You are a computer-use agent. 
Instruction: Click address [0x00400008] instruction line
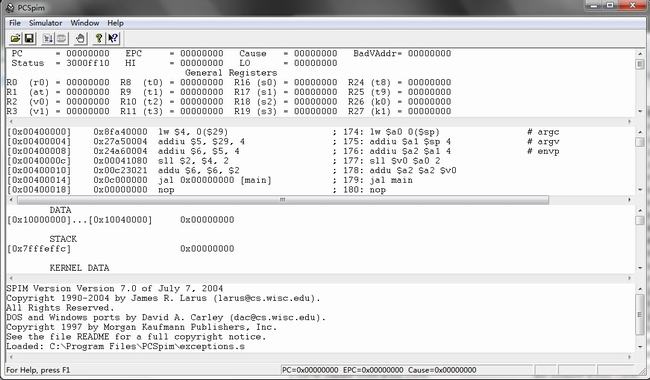pyautogui.click(x=283, y=151)
